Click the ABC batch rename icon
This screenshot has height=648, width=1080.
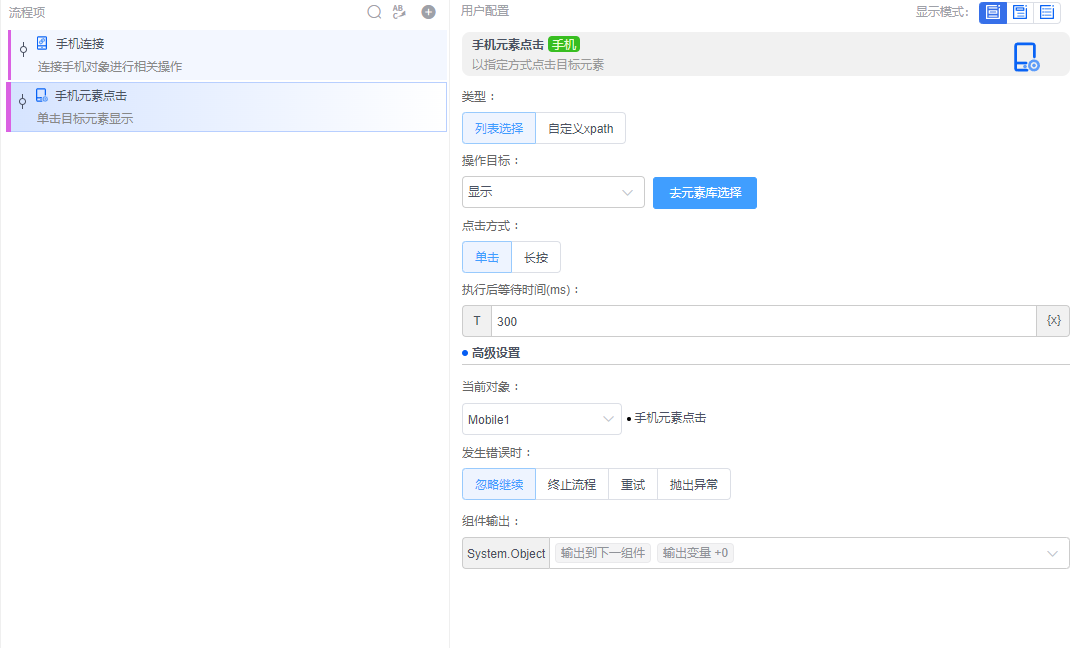(x=399, y=12)
